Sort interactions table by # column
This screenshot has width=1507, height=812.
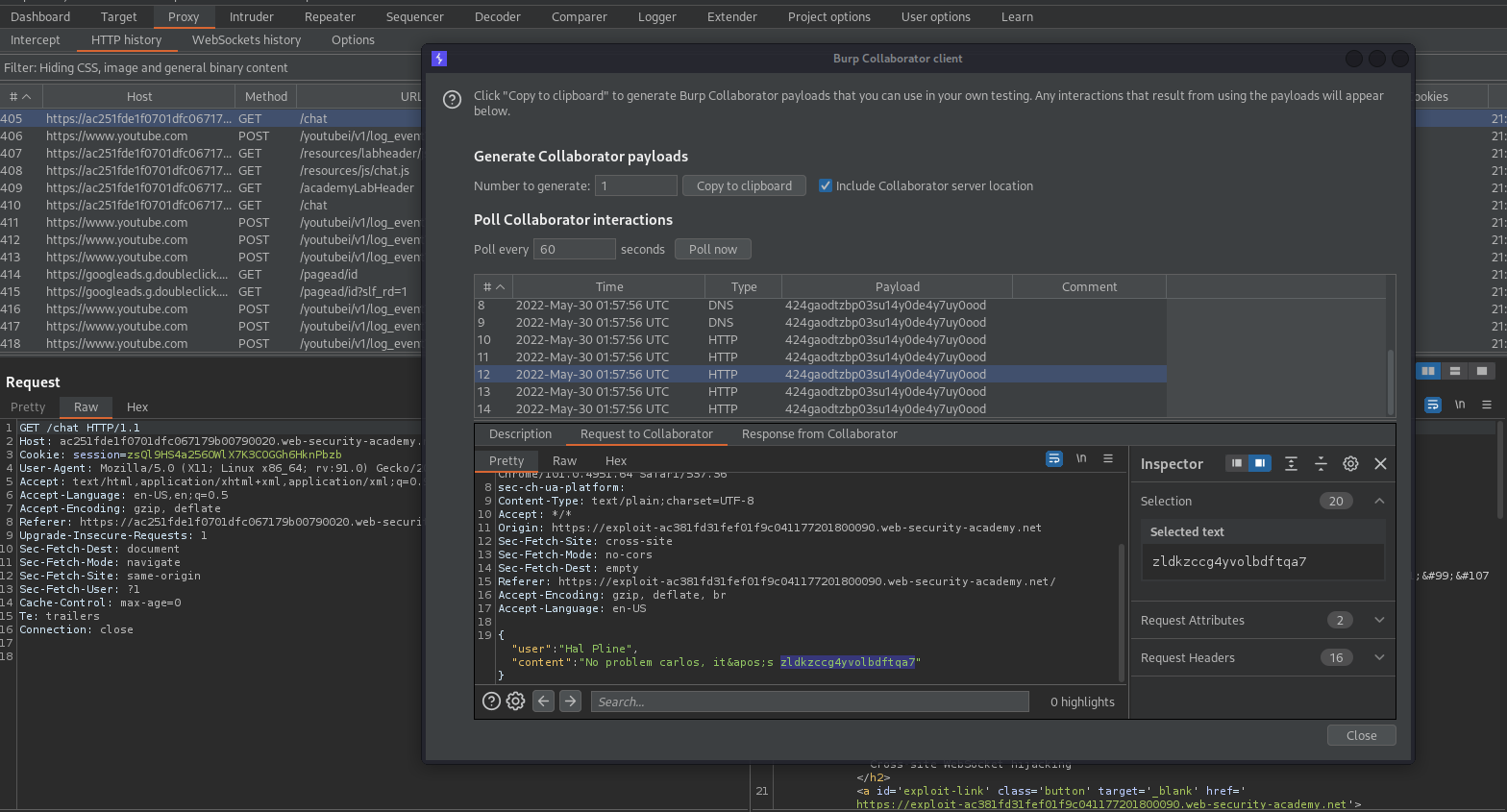click(494, 286)
